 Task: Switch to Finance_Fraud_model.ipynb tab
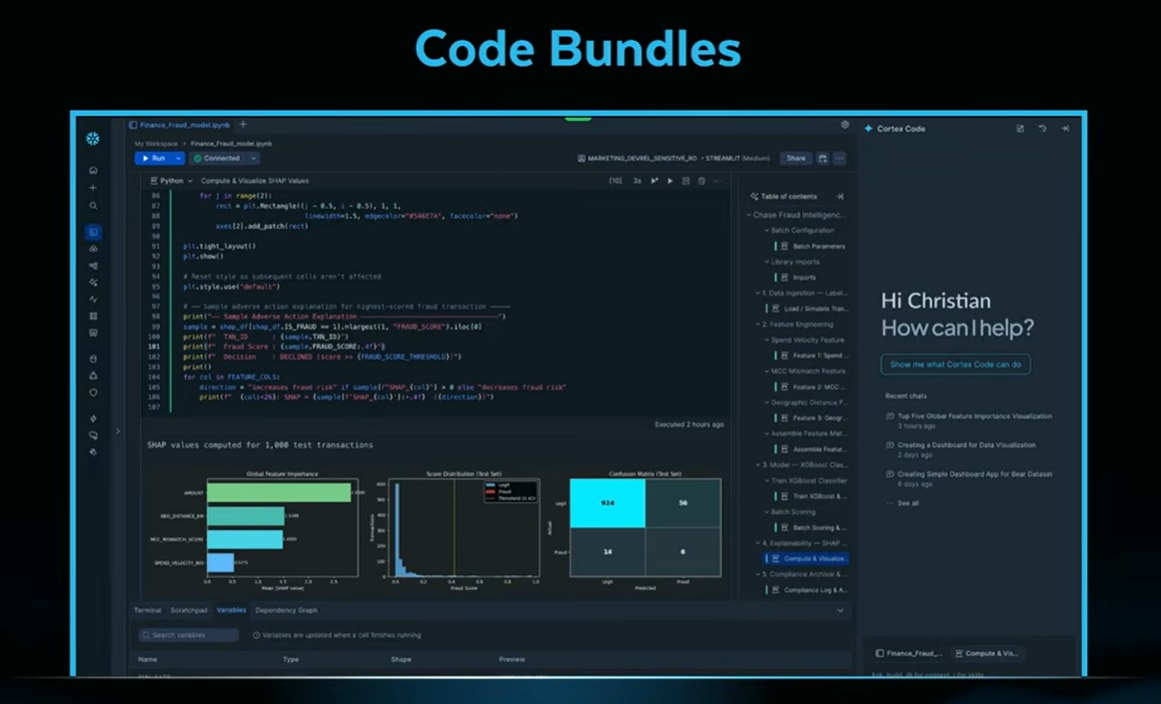pos(179,125)
